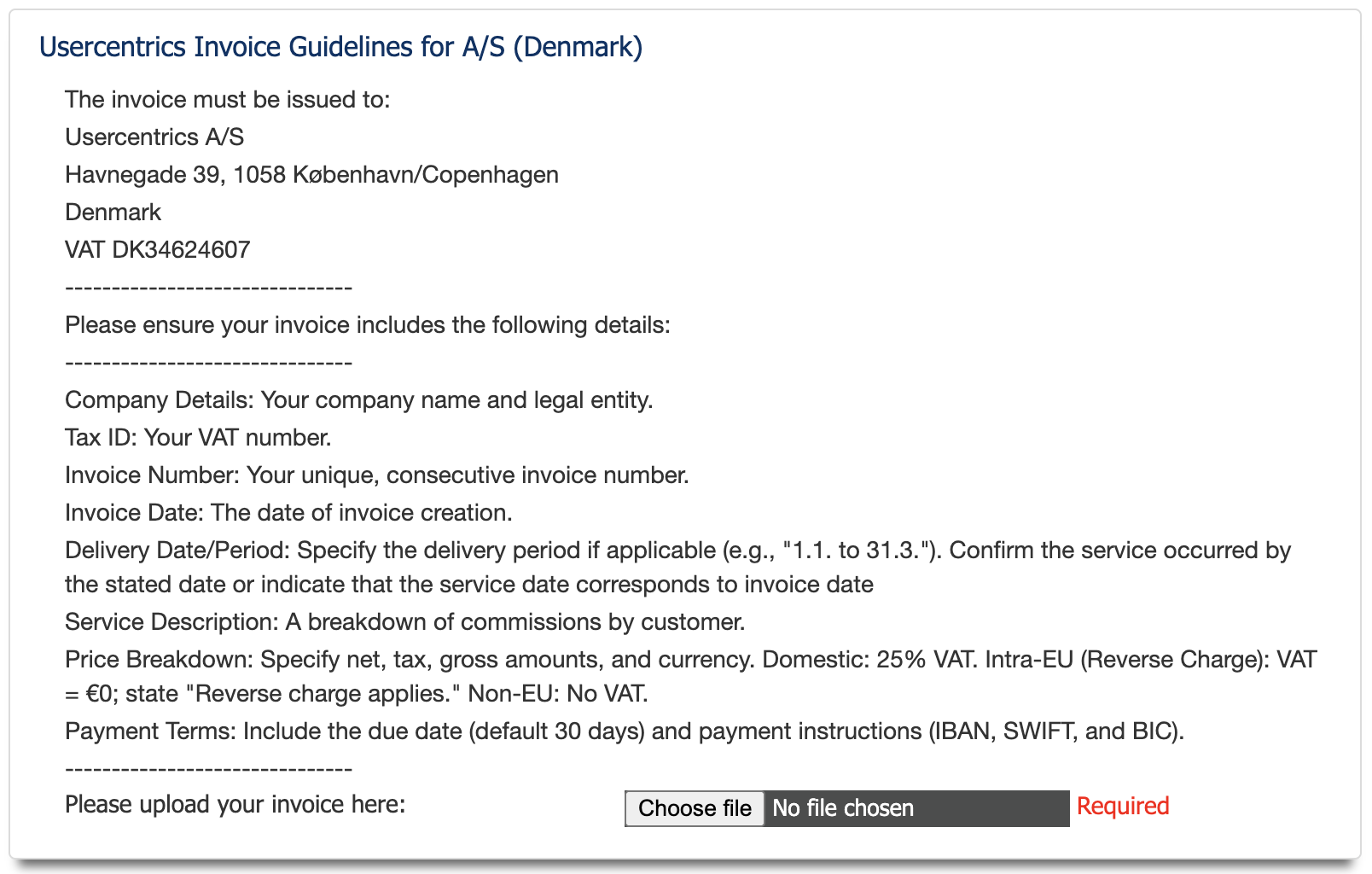Click the Usercentrics A/S company name line
Image resolution: width=1372 pixels, height=874 pixels.
point(154,137)
